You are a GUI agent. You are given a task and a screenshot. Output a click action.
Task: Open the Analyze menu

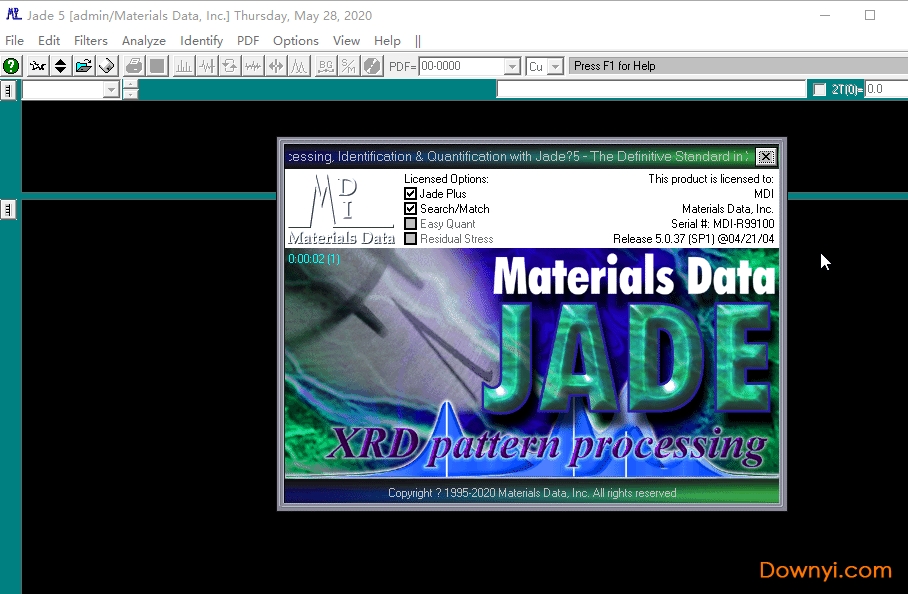click(143, 40)
